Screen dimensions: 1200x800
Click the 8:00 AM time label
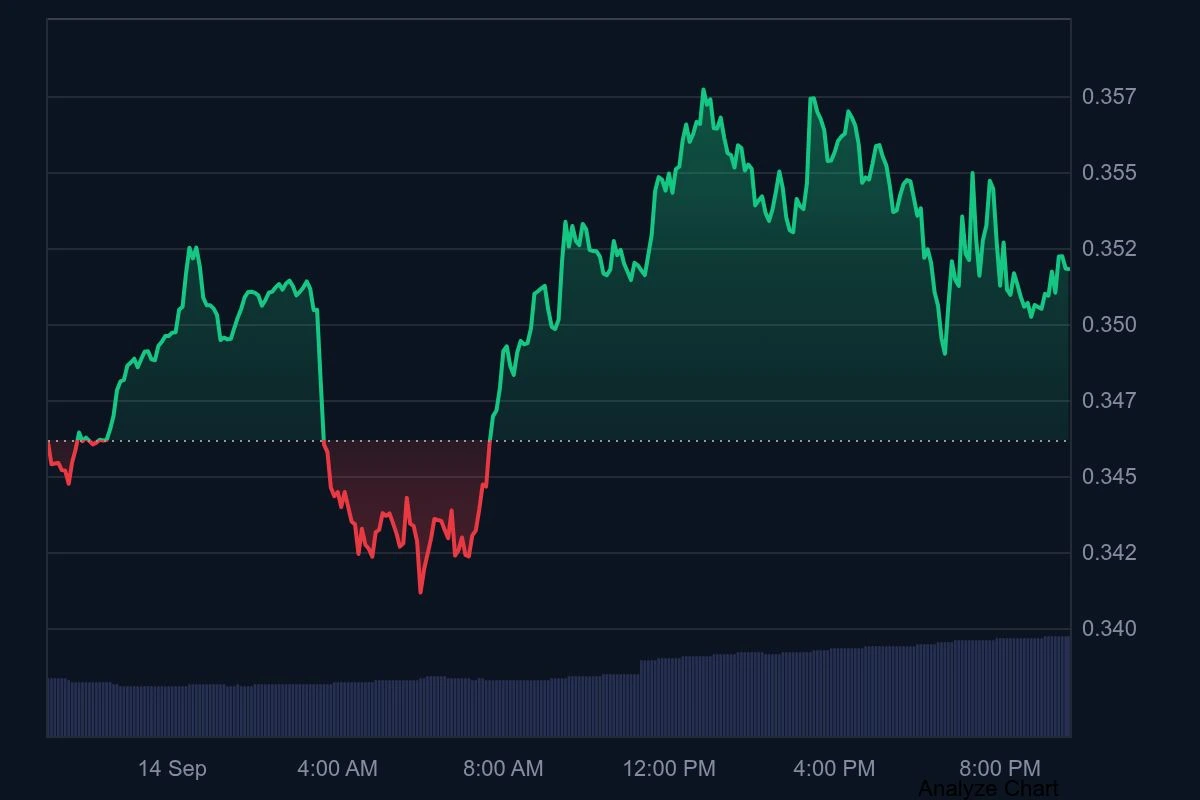[x=503, y=769]
